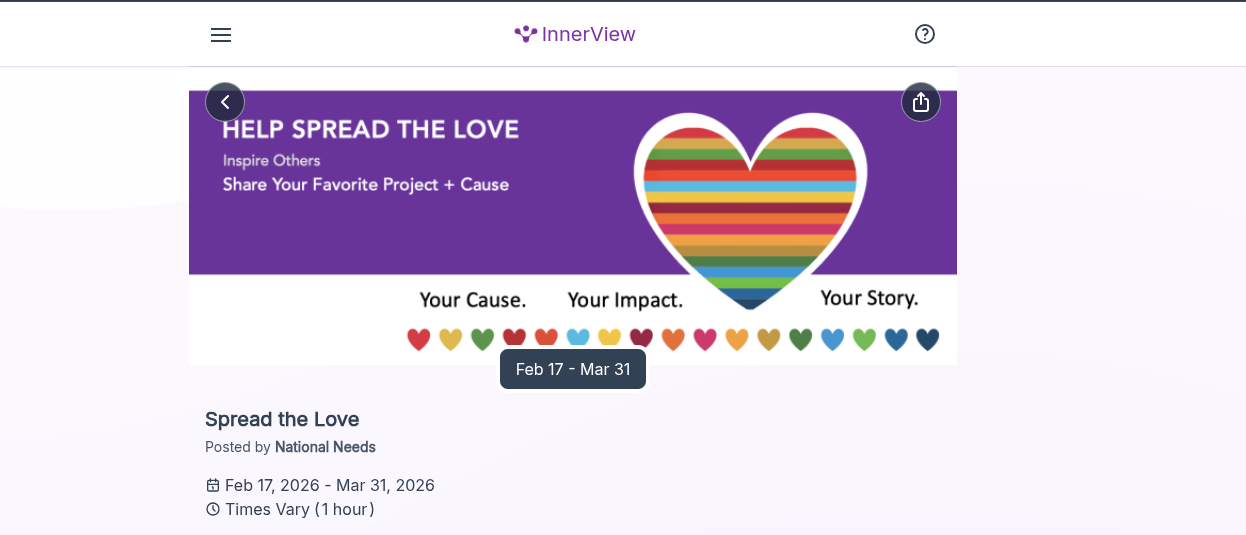Select the pink heart in the hearts row
The height and width of the screenshot is (535, 1246).
tap(705, 340)
